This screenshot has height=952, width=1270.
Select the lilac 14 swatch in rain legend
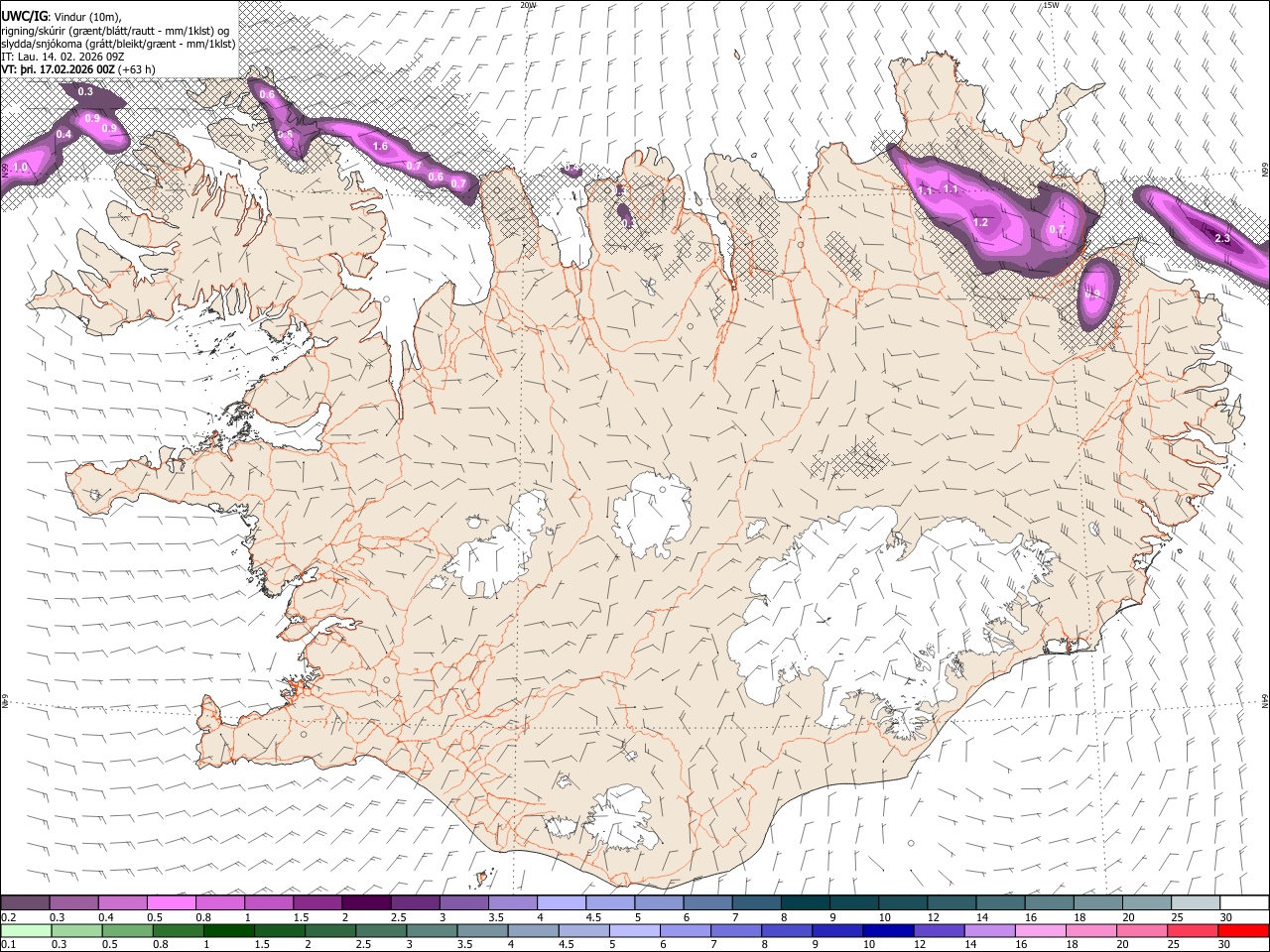point(989,930)
